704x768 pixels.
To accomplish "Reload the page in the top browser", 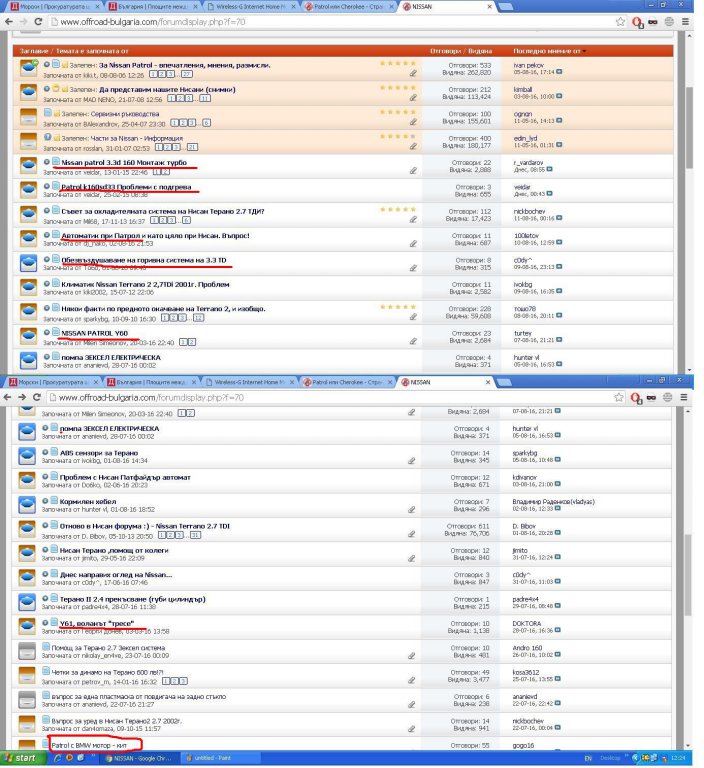I will pos(38,22).
